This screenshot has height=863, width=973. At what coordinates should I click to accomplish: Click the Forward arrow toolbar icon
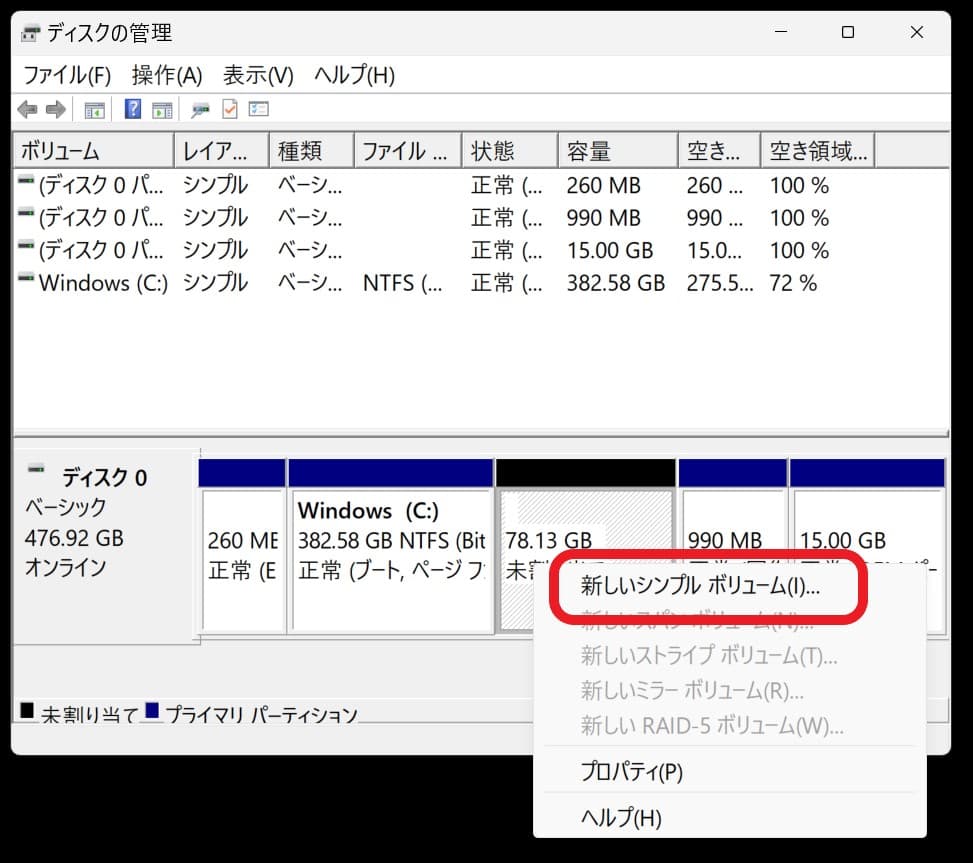click(56, 110)
